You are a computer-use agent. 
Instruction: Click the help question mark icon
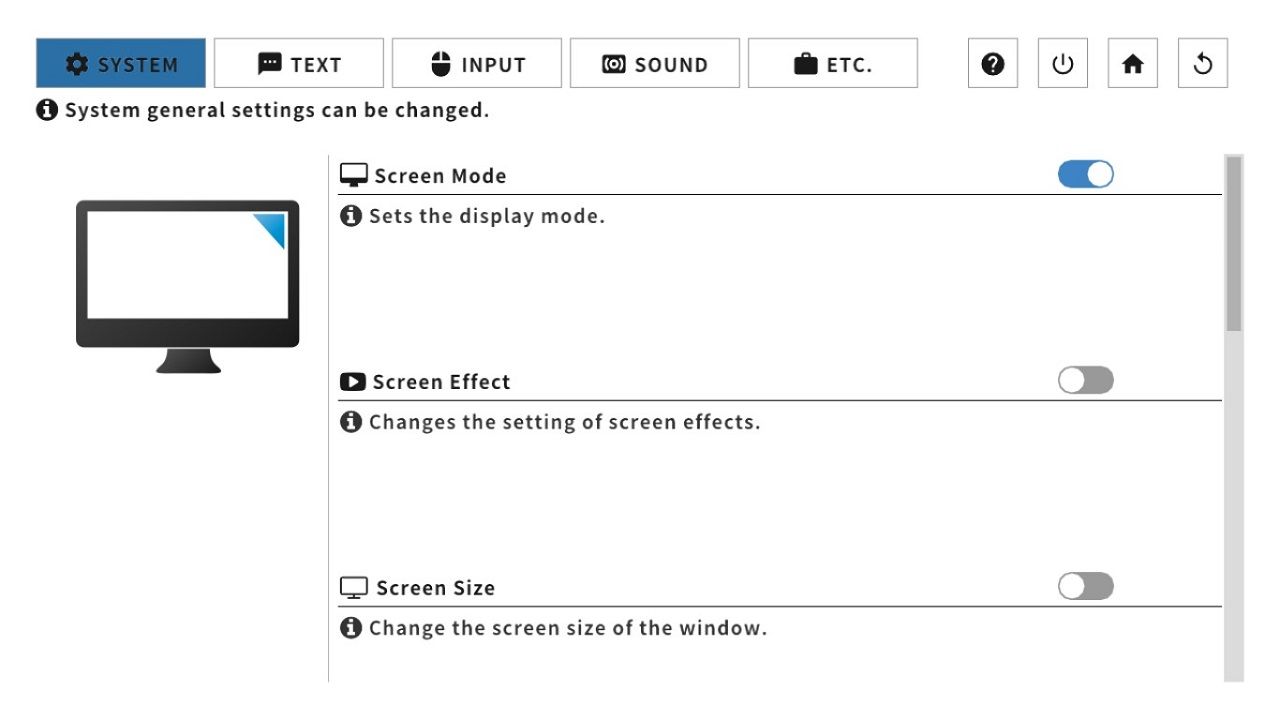point(993,64)
